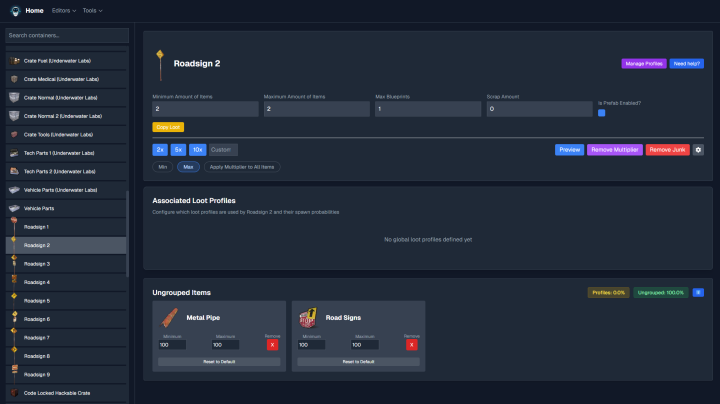
Task: Open the gear settings icon near Remove Junk
Action: pos(698,150)
